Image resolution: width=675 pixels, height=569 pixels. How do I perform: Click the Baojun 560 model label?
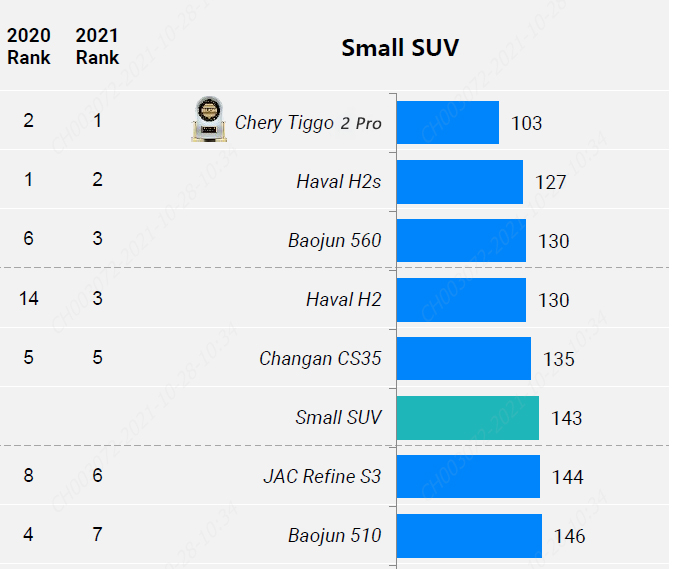(x=334, y=241)
